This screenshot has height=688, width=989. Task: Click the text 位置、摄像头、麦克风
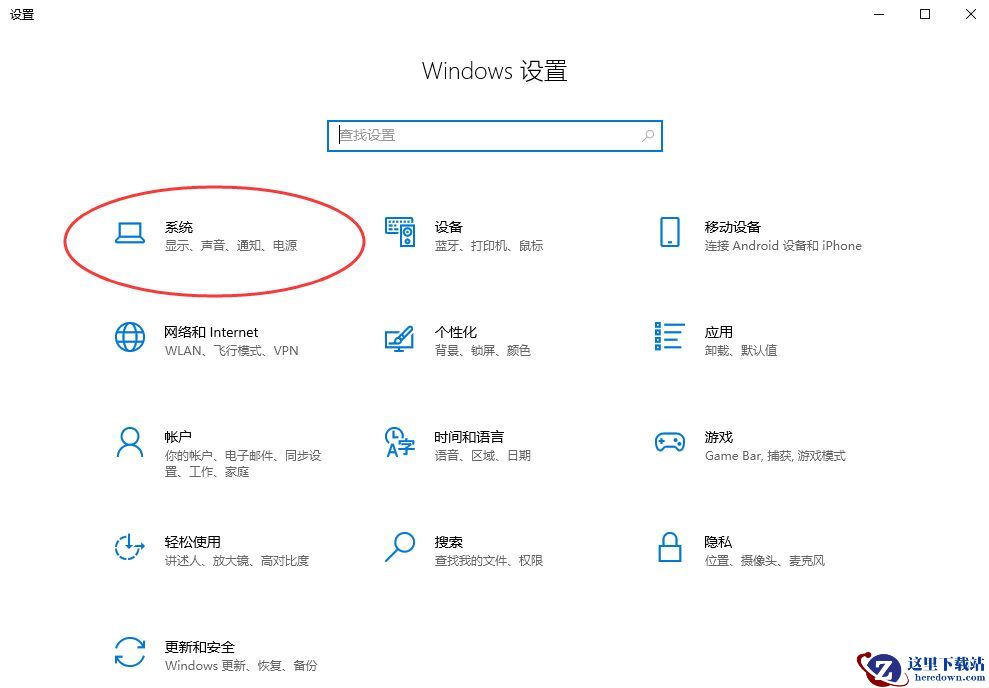tap(764, 561)
